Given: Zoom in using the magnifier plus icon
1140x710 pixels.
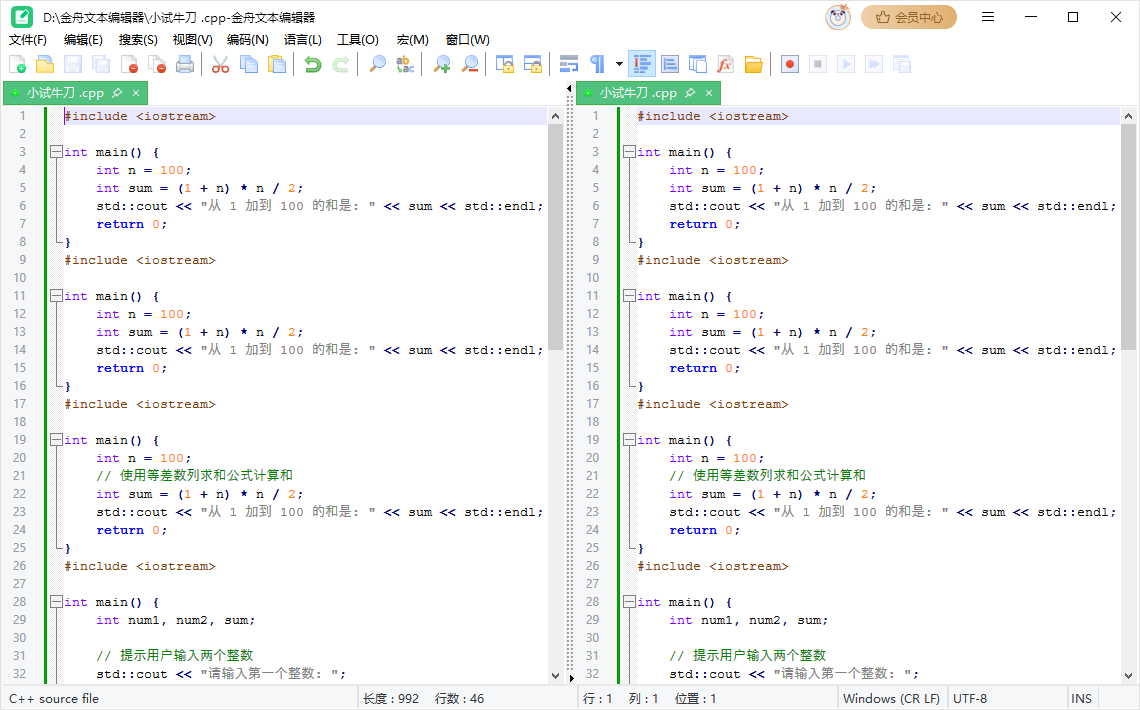Looking at the screenshot, I should pyautogui.click(x=441, y=65).
